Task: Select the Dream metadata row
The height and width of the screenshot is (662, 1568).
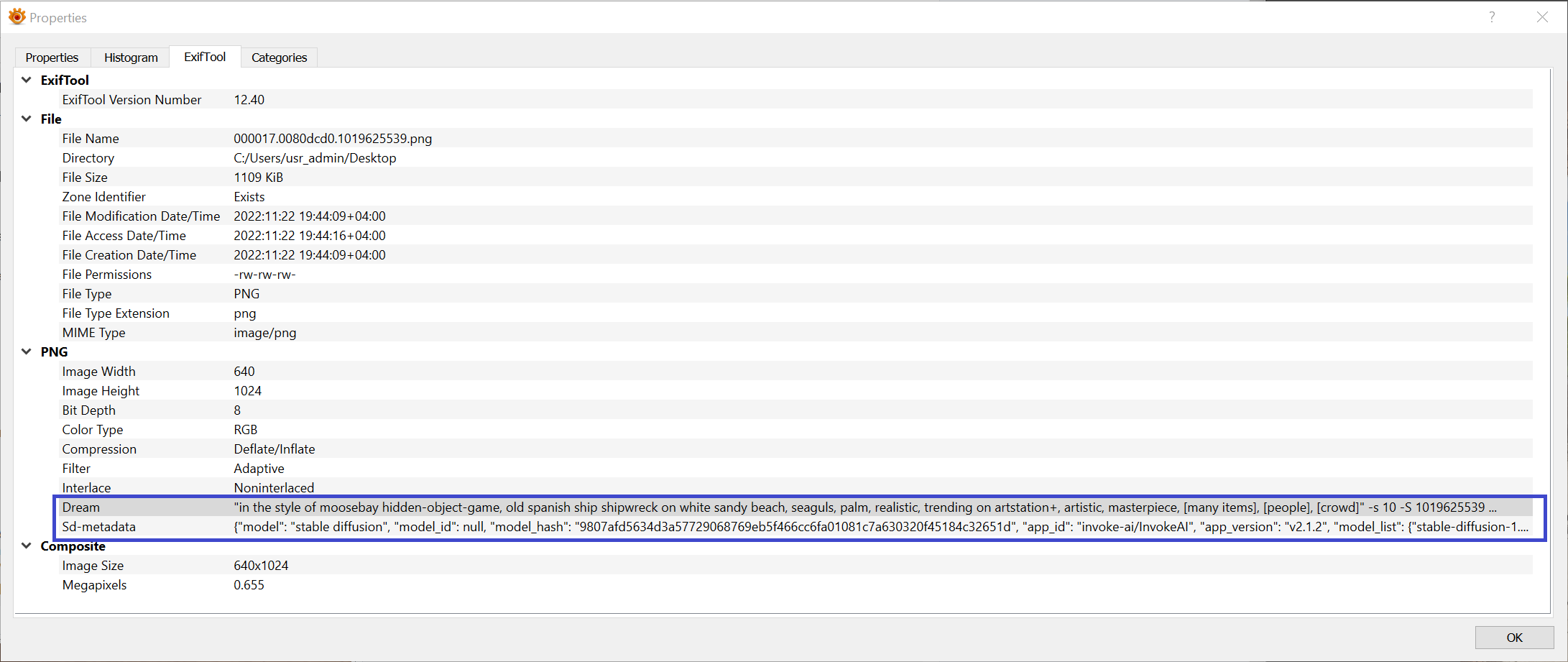Action: 795,507
